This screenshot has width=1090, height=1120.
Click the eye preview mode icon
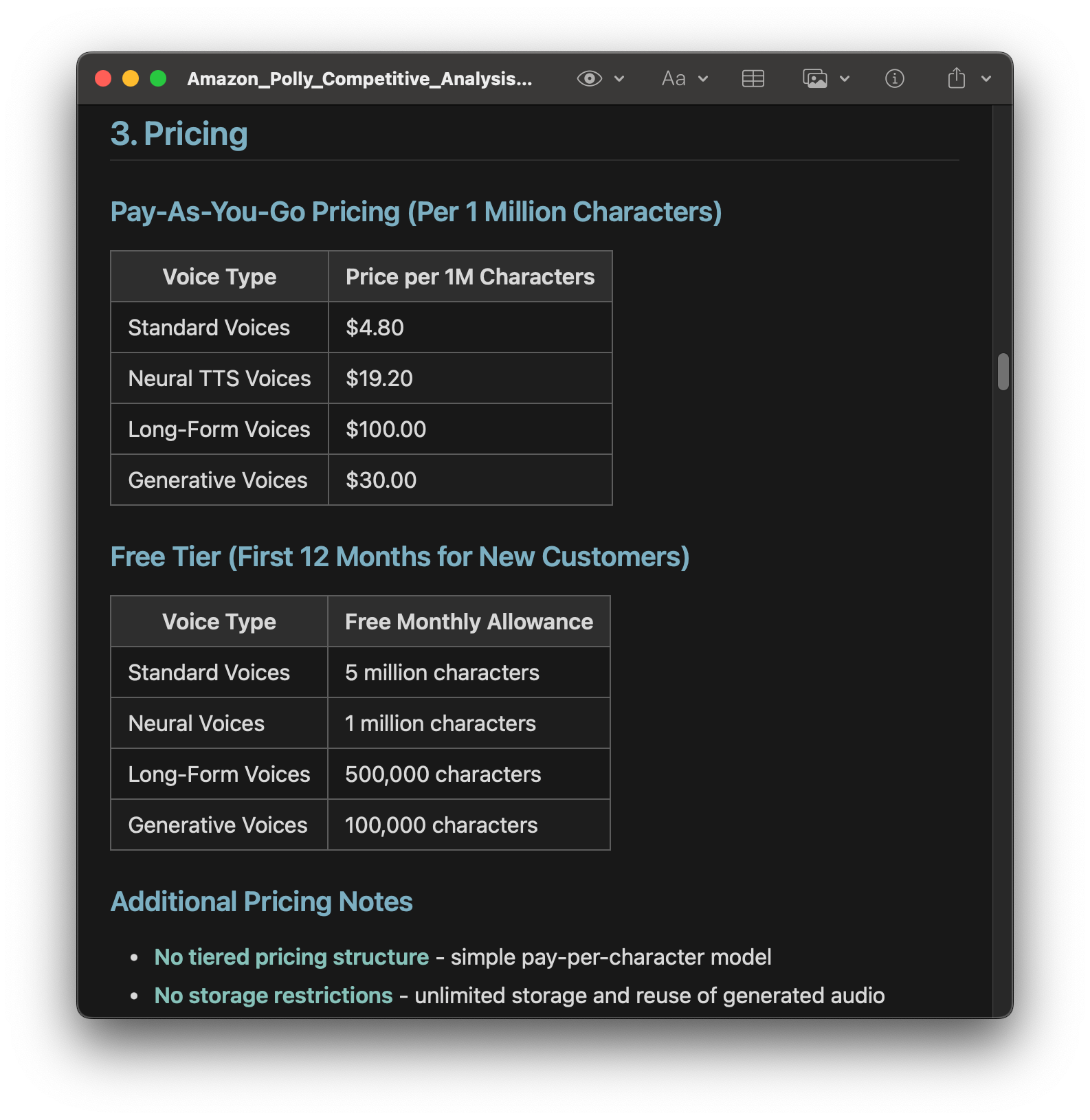pyautogui.click(x=589, y=79)
